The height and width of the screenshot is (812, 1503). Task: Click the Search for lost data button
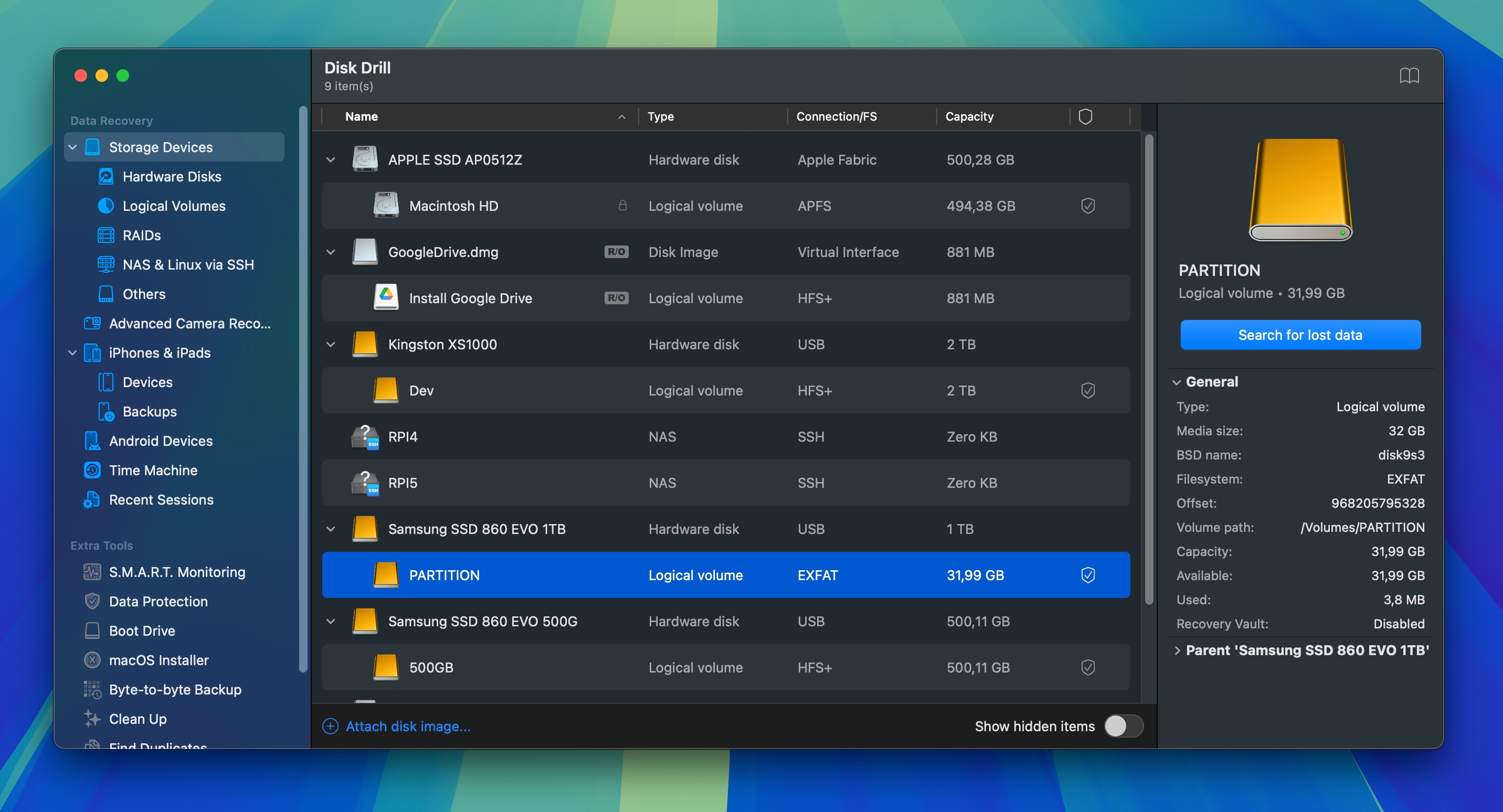tap(1300, 335)
